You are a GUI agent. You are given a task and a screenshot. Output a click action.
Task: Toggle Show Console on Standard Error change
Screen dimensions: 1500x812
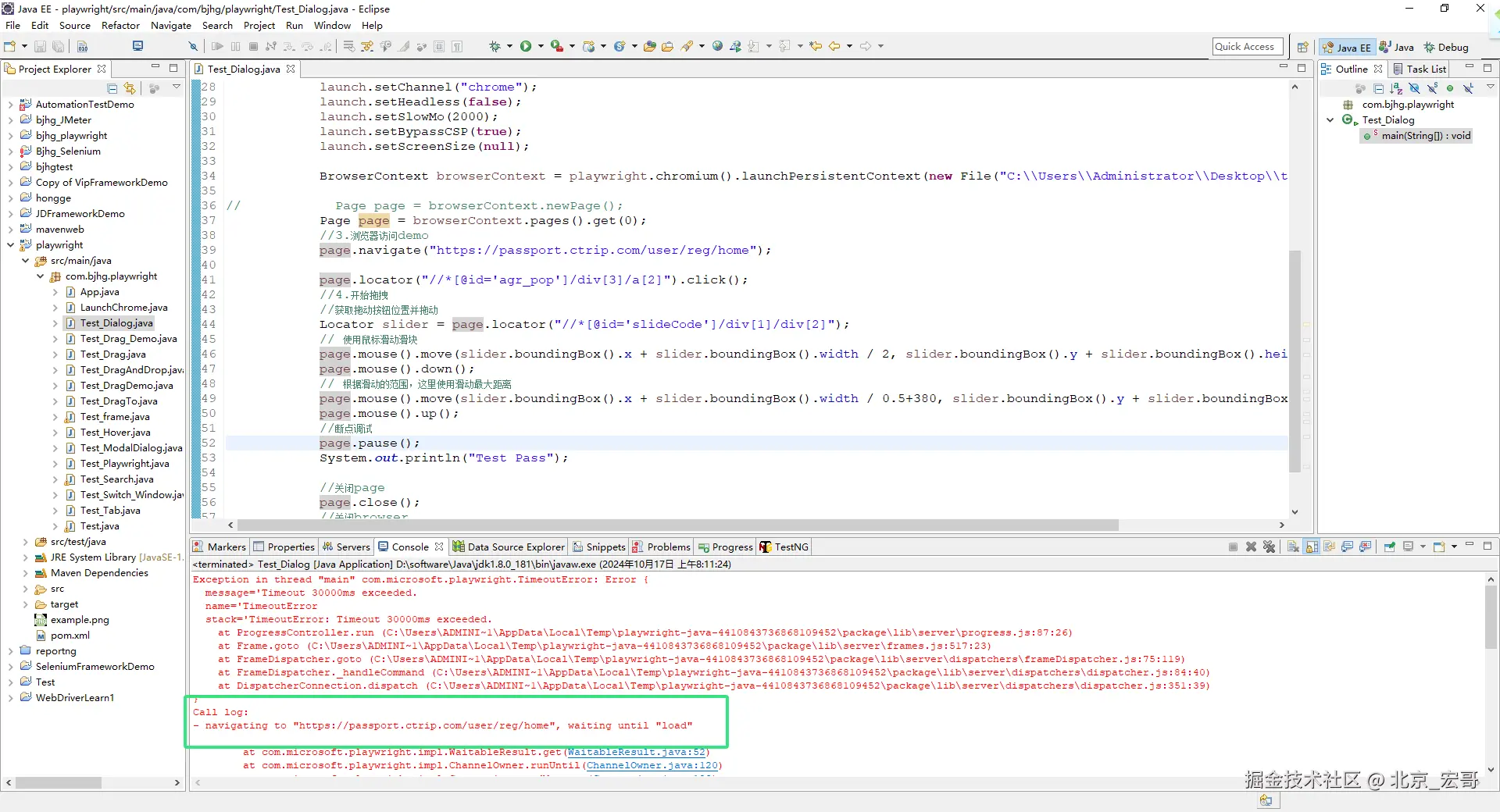1365,547
